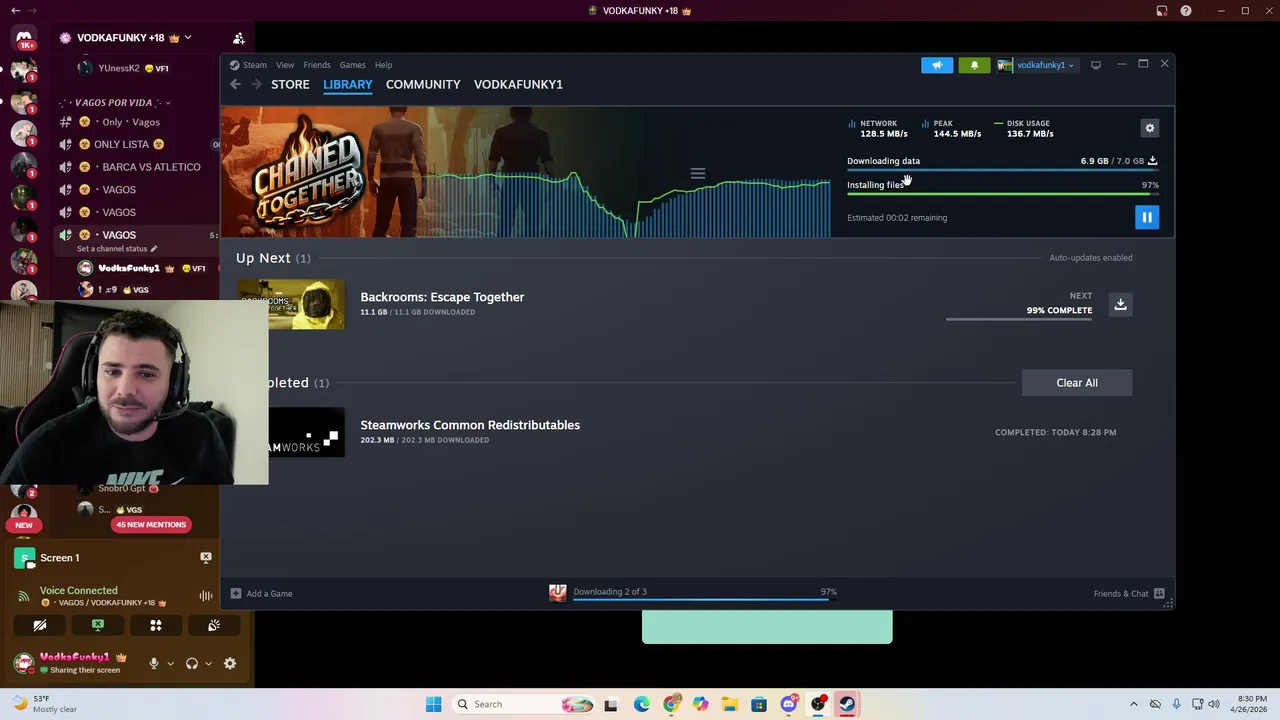Deafen Discord headphones
1280x720 pixels.
click(x=192, y=664)
